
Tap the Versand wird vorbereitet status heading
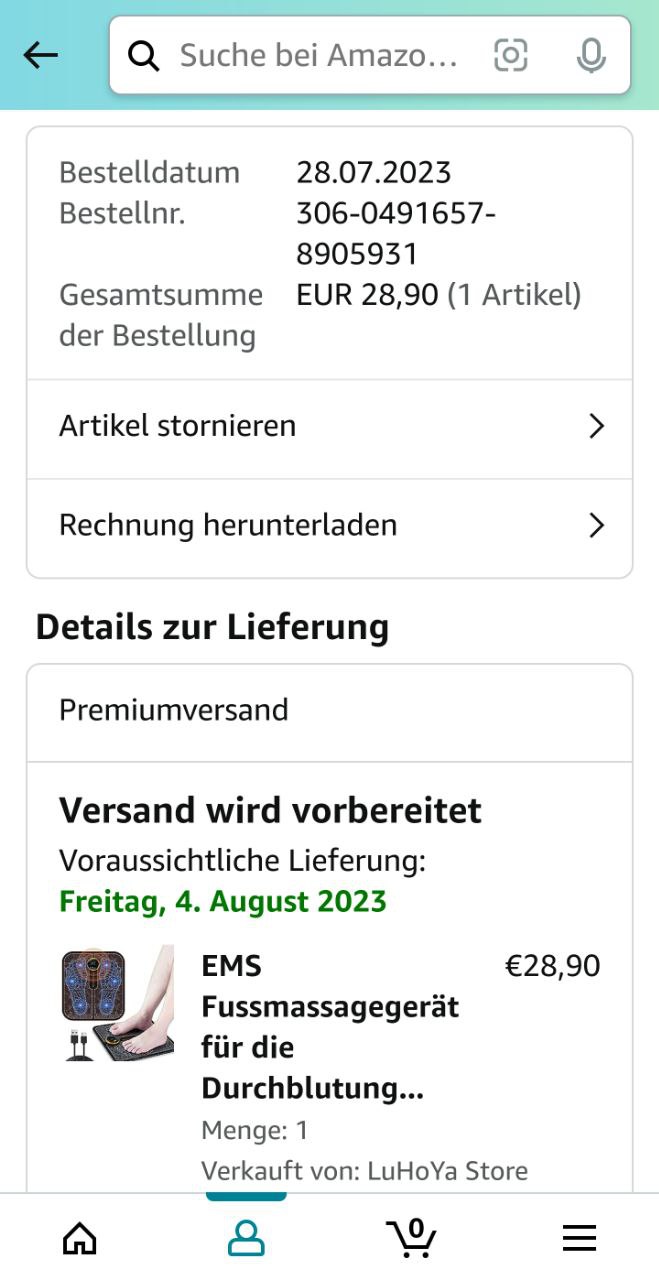coord(270,810)
